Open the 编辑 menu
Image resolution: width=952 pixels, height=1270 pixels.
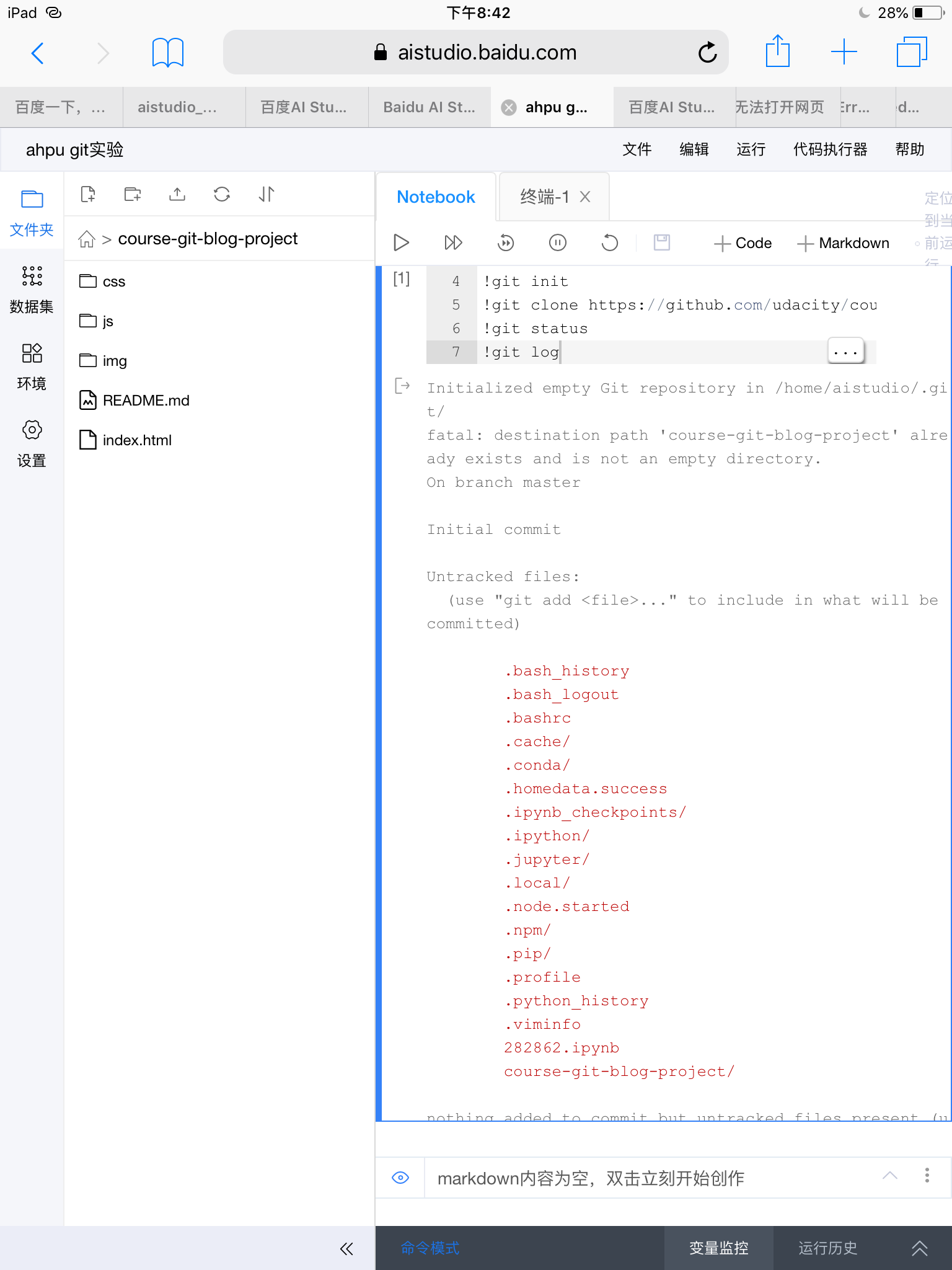[694, 149]
